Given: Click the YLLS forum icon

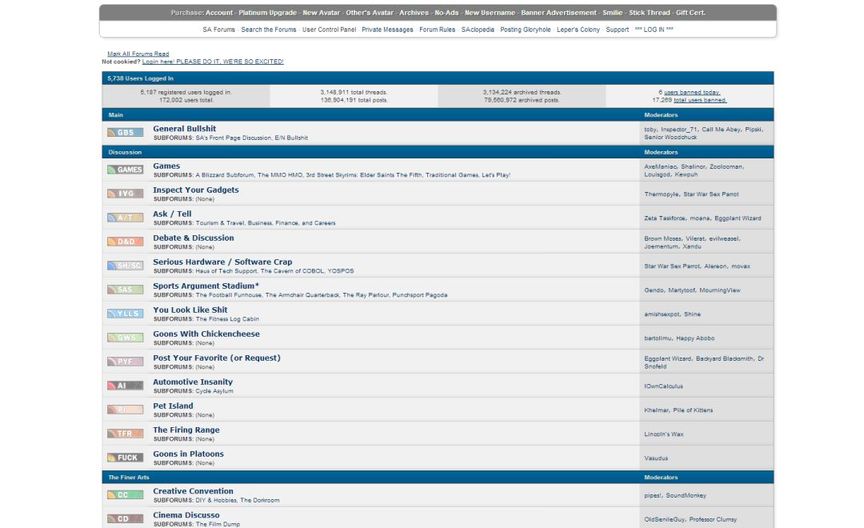Looking at the screenshot, I should click(x=125, y=314).
